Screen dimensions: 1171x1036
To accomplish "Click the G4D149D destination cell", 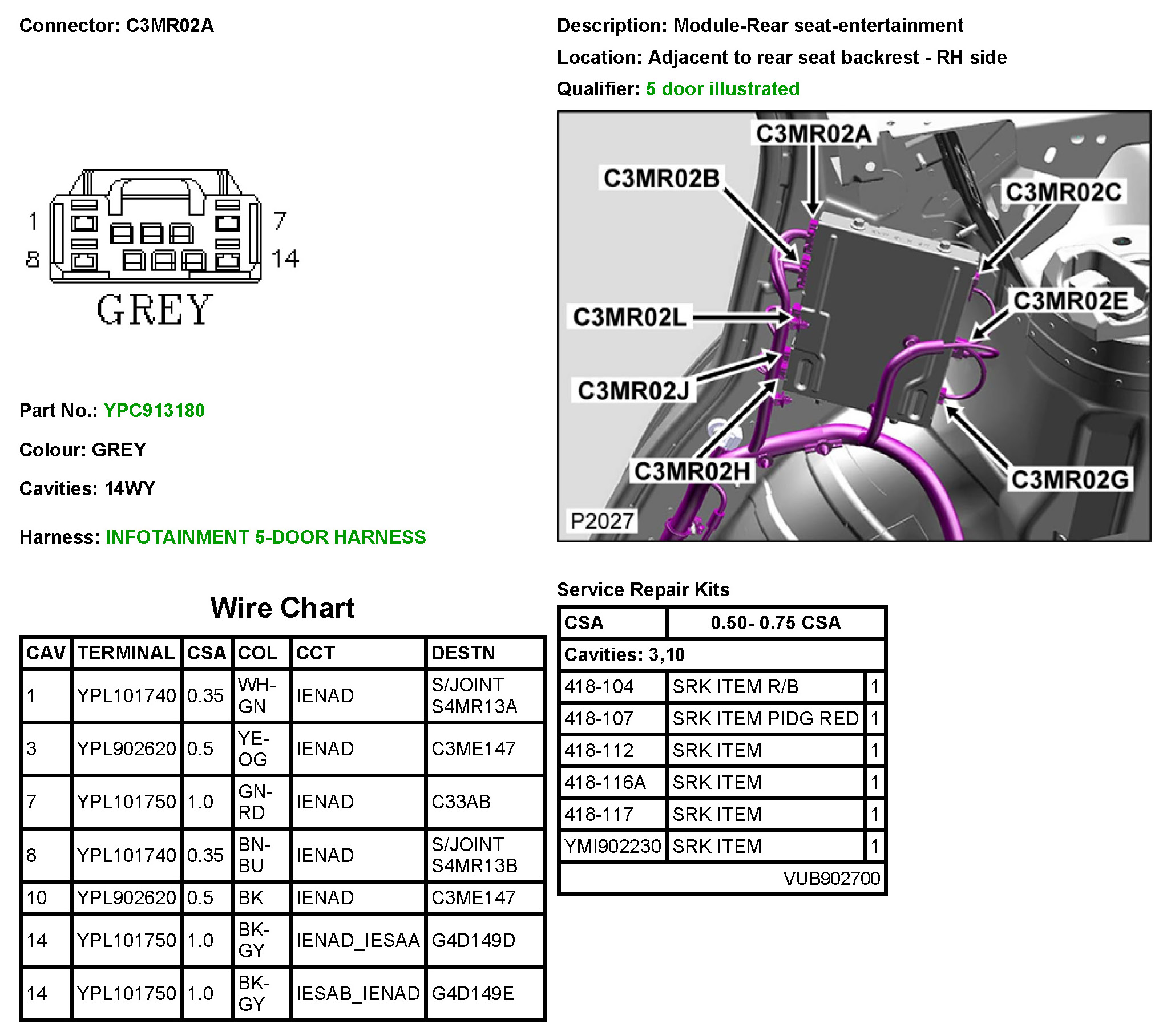I will pyautogui.click(x=473, y=940).
